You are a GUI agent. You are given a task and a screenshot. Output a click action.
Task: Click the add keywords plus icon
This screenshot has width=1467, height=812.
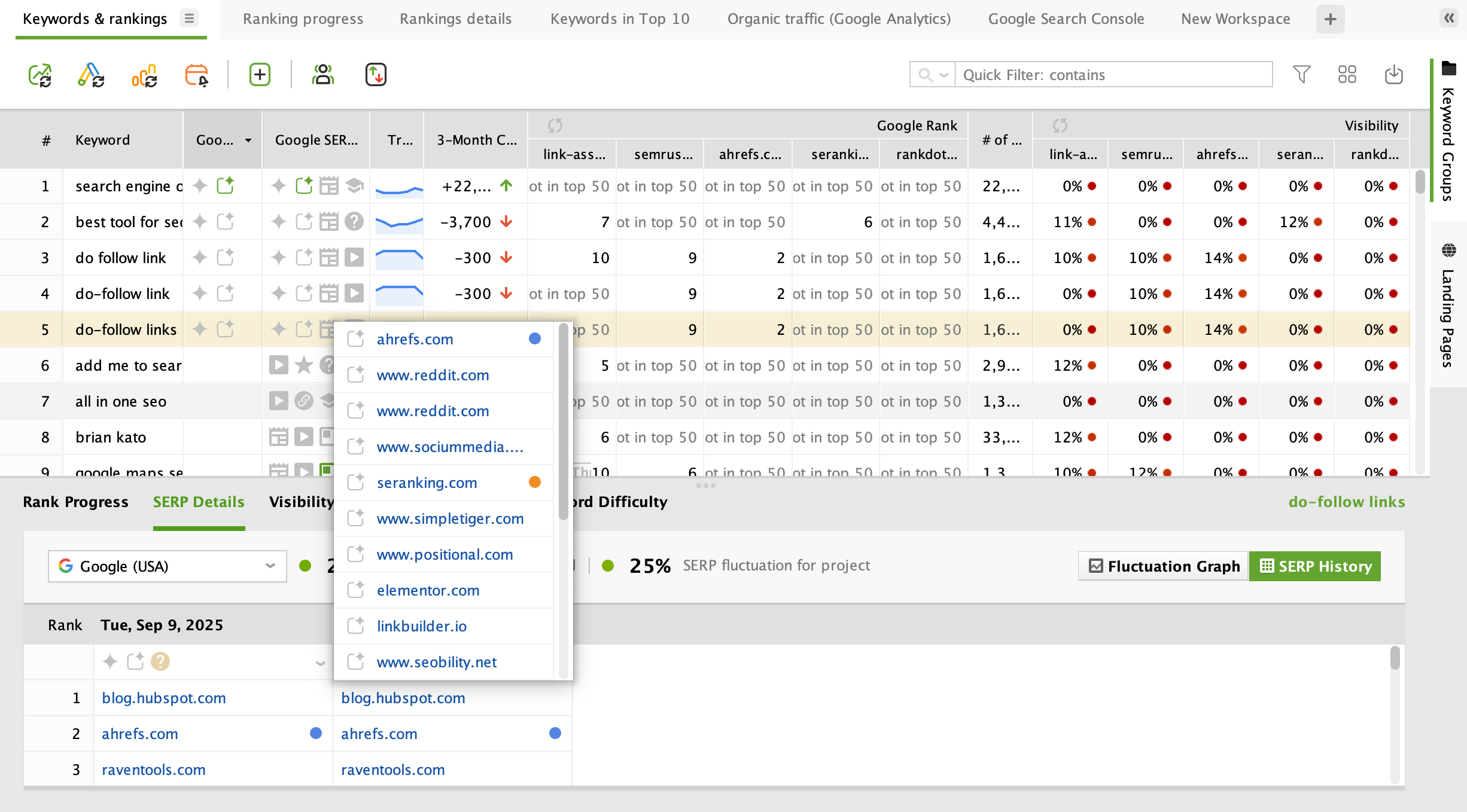click(x=260, y=75)
